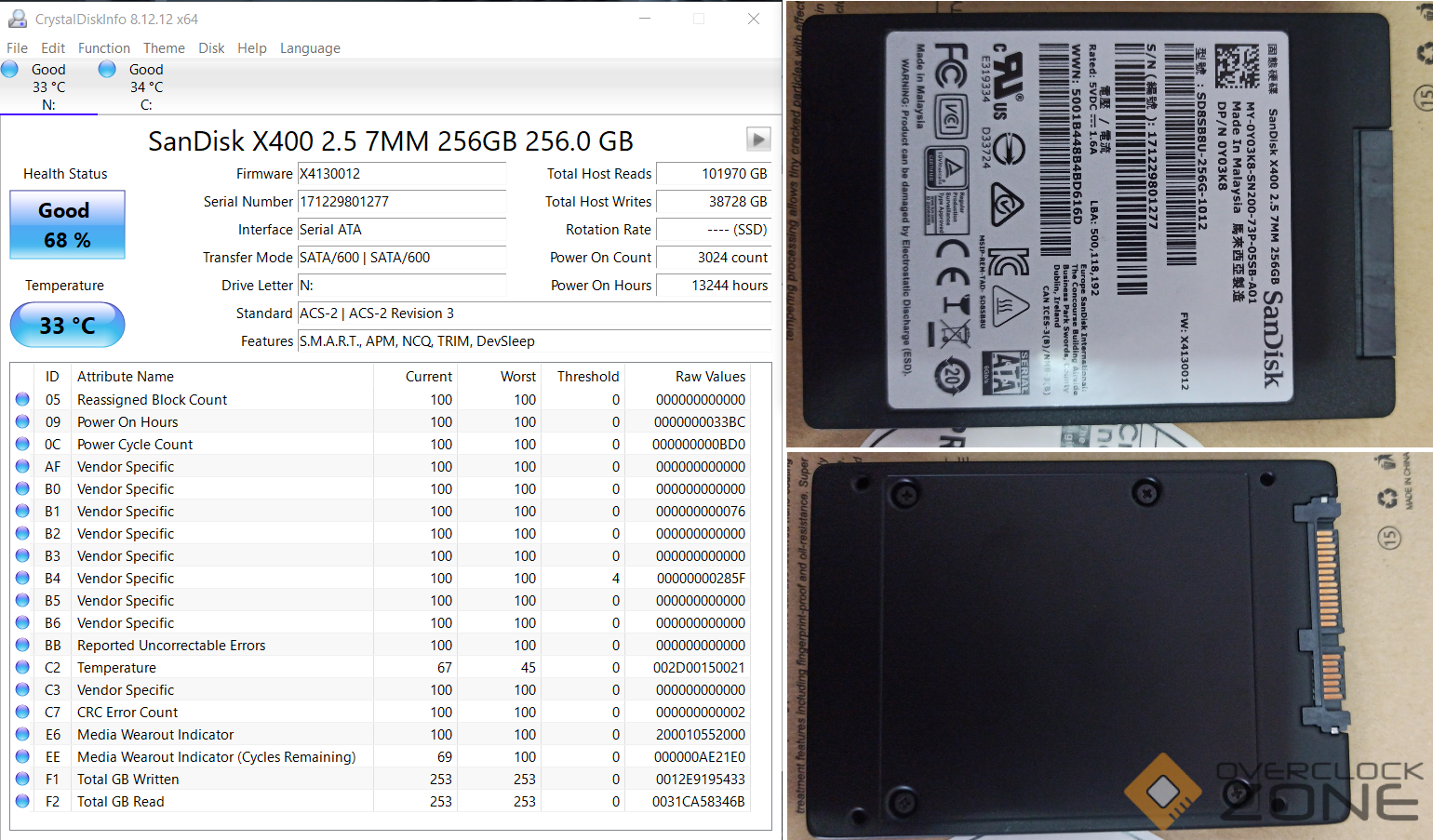Click status icon for Temperature attribute C2

click(x=22, y=667)
